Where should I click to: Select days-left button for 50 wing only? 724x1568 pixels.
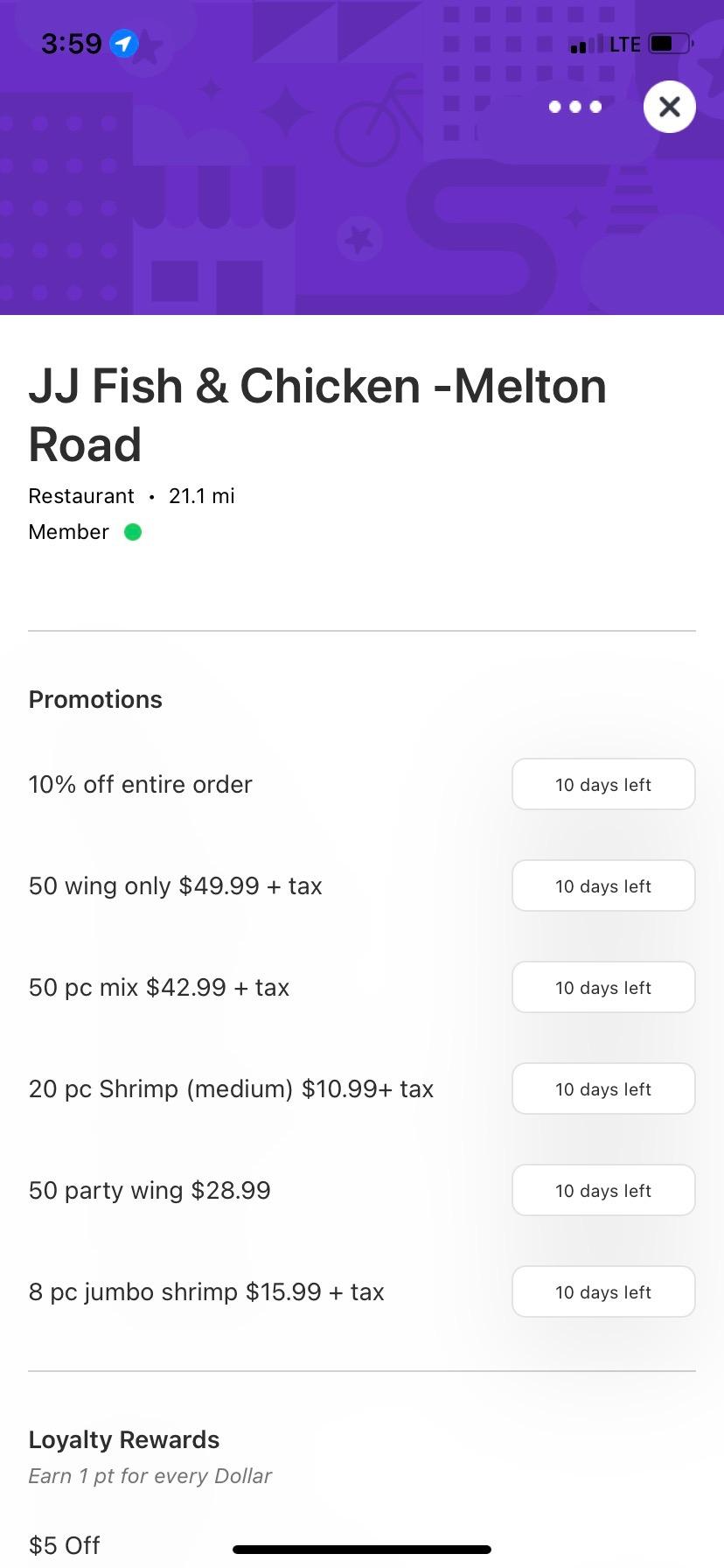603,886
